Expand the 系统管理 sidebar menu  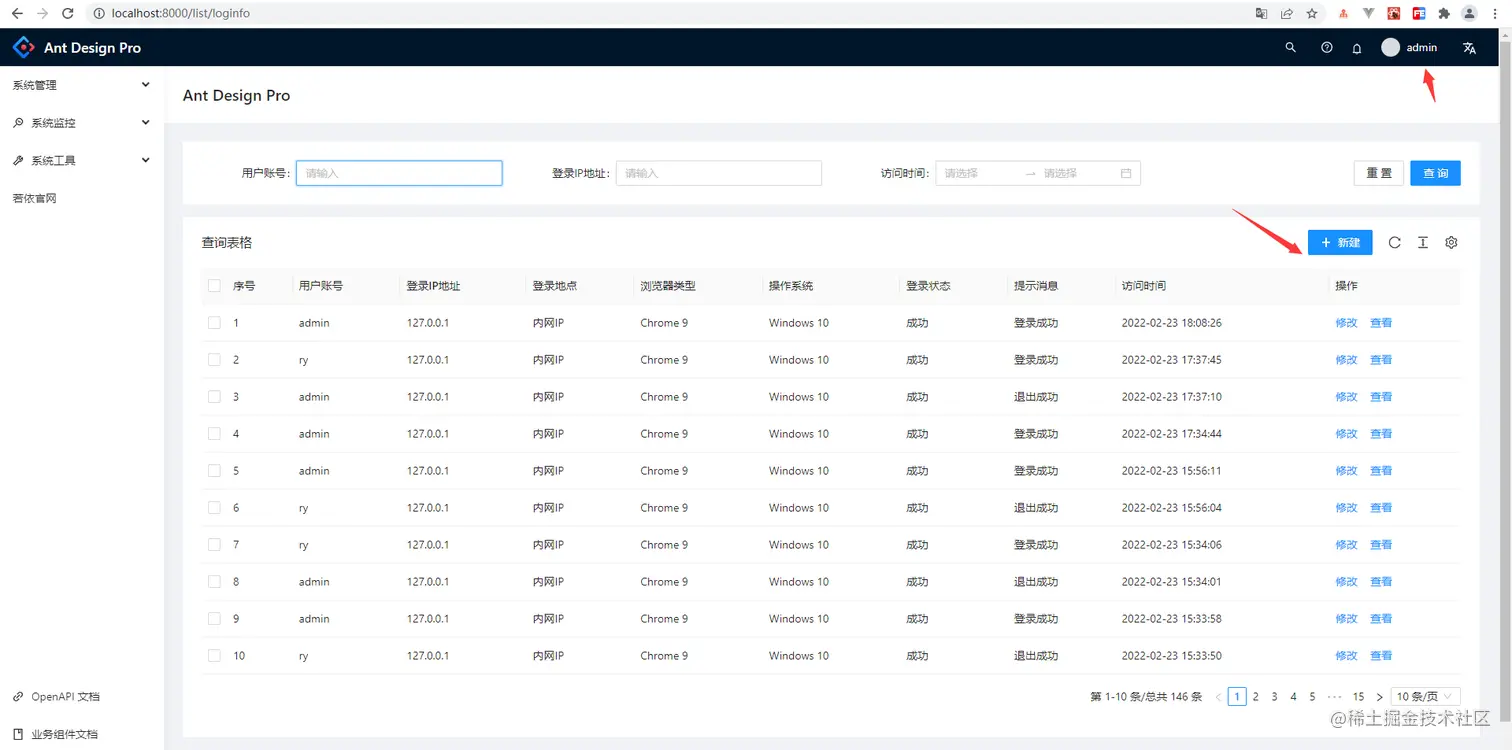coord(82,85)
